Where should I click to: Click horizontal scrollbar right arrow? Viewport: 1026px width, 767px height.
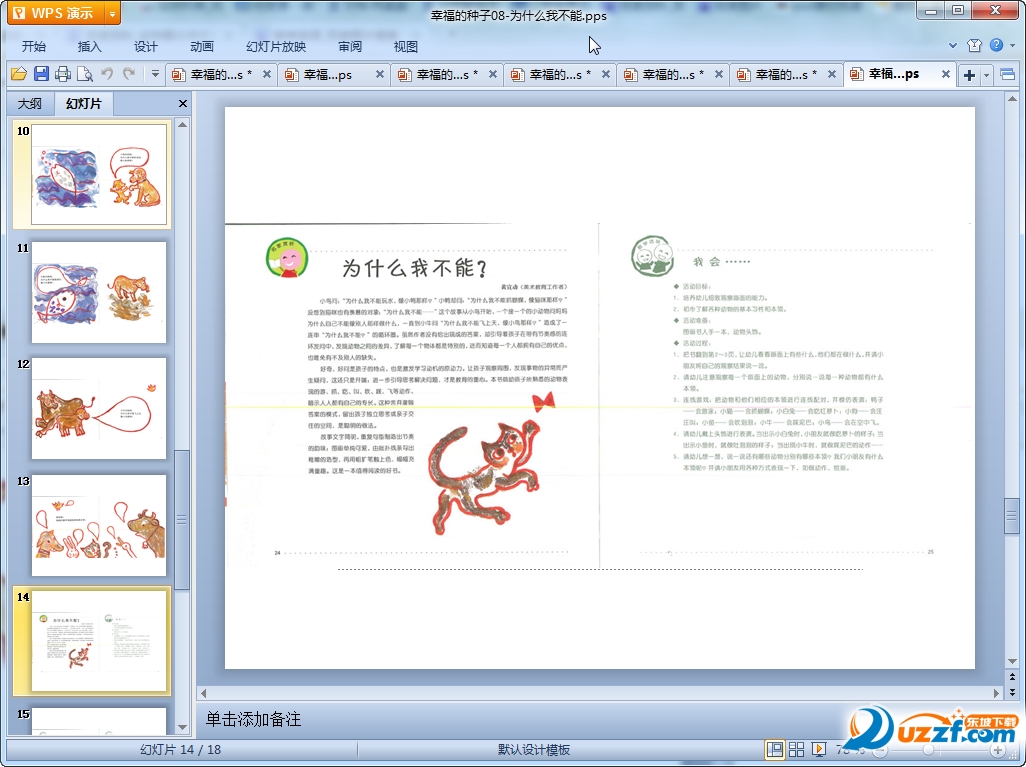tap(997, 692)
